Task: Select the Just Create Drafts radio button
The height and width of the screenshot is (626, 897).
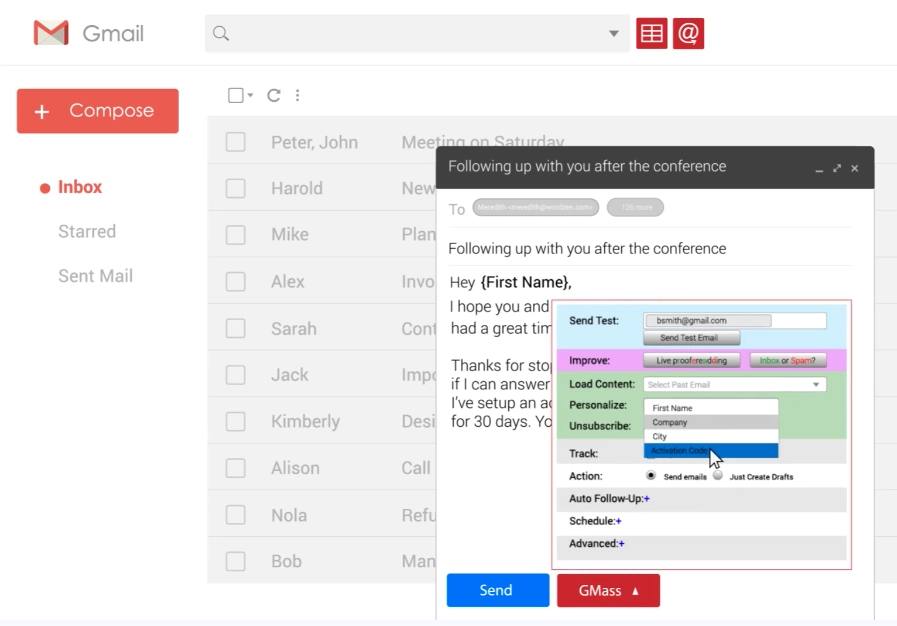Action: point(718,476)
